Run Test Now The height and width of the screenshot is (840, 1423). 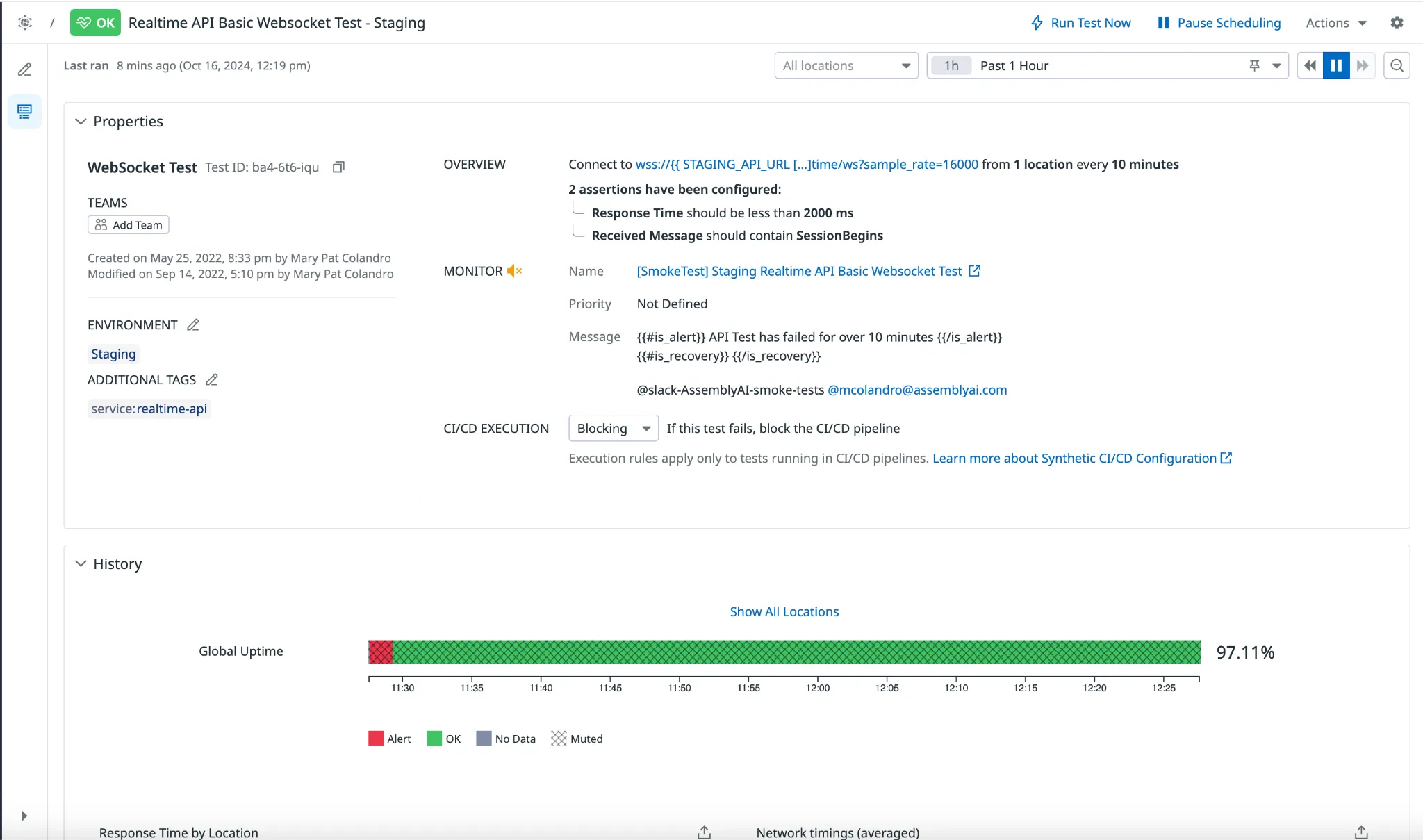tap(1080, 23)
